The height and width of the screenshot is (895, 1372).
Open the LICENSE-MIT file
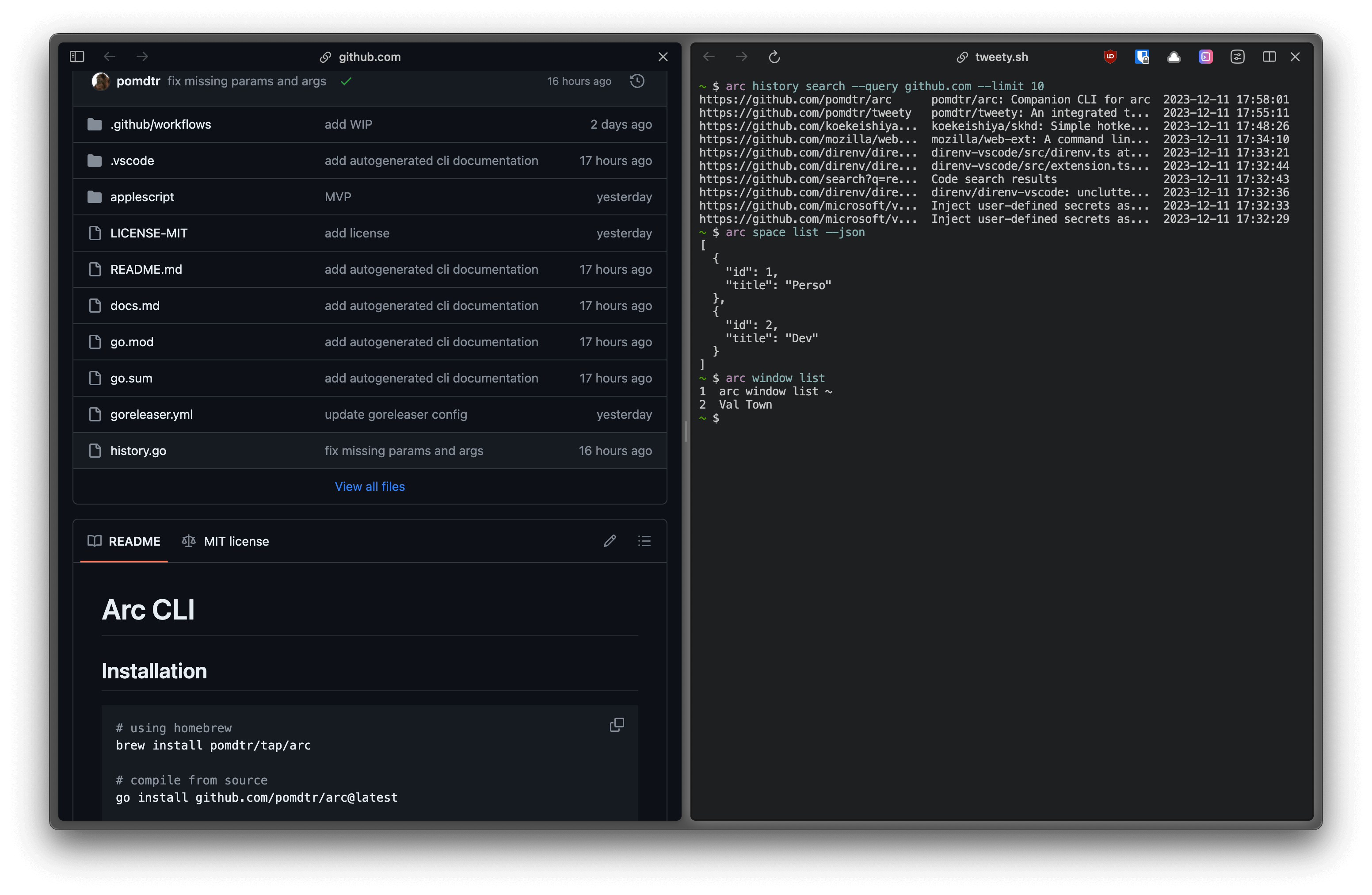pyautogui.click(x=149, y=233)
